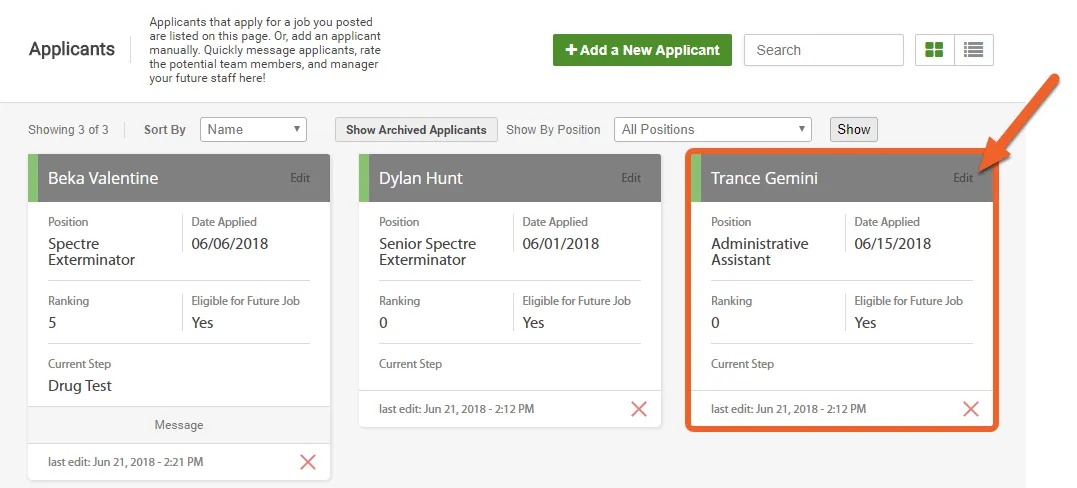Select date applied 06/01/2018

point(560,244)
